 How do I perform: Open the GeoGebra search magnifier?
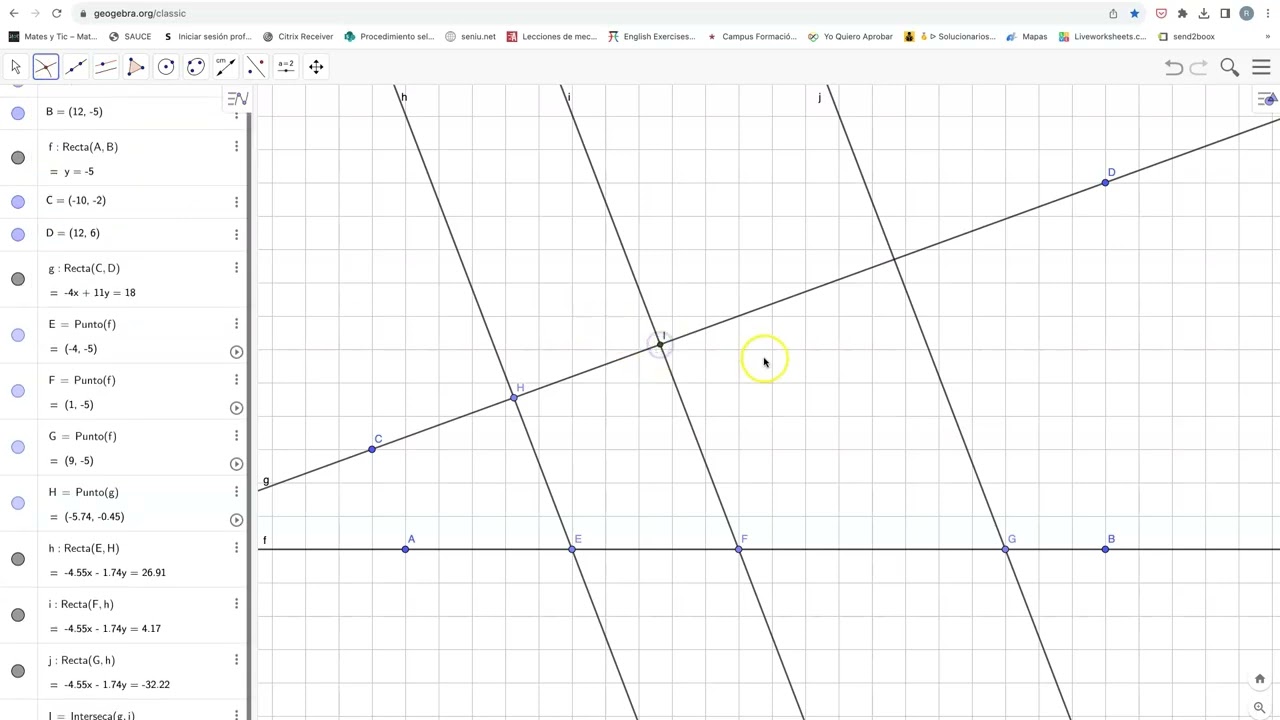1230,67
